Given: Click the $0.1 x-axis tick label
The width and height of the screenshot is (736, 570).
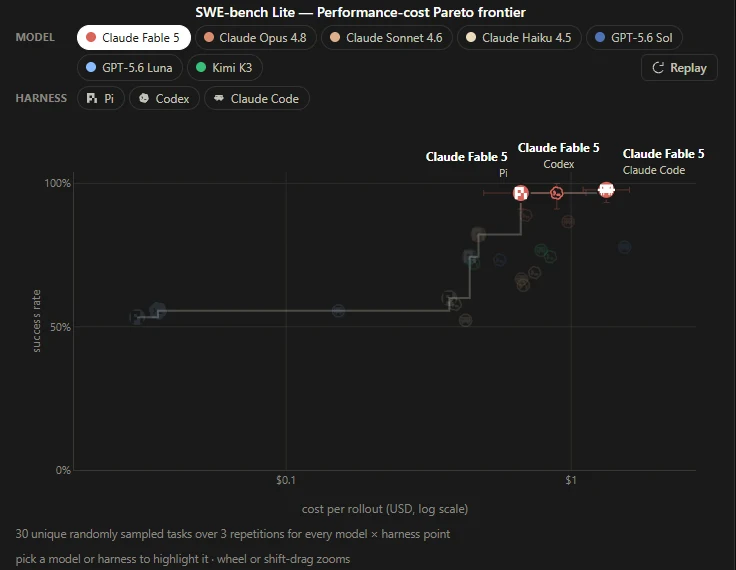Looking at the screenshot, I should 286,480.
